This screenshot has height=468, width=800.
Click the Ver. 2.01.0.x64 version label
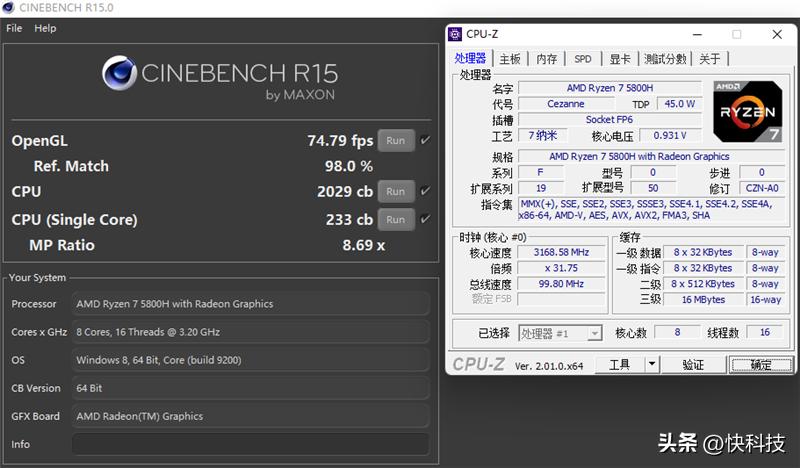tap(549, 366)
